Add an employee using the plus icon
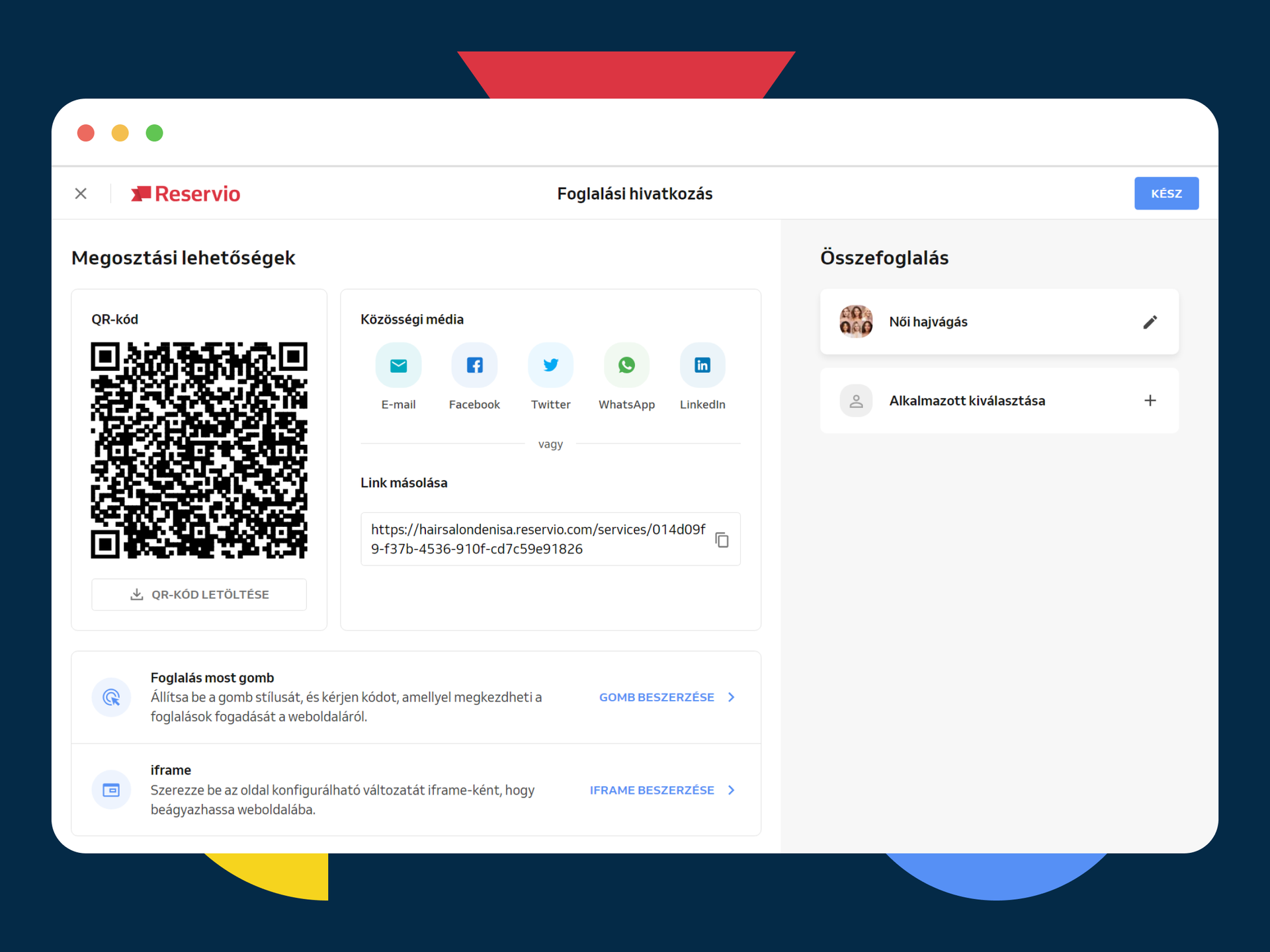Image resolution: width=1270 pixels, height=952 pixels. (1150, 400)
